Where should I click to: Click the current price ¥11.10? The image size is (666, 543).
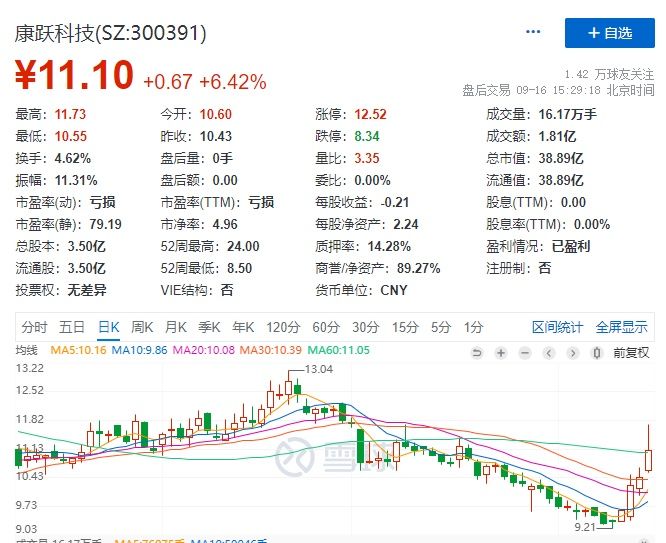coord(74,75)
